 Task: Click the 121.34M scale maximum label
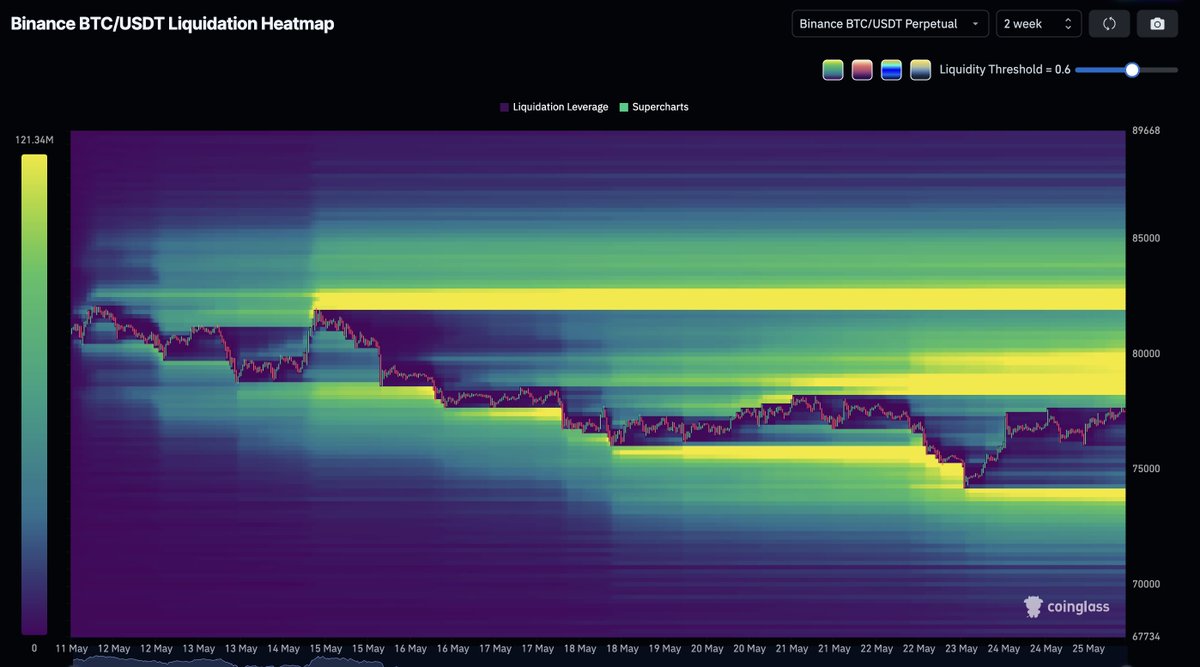click(x=34, y=140)
